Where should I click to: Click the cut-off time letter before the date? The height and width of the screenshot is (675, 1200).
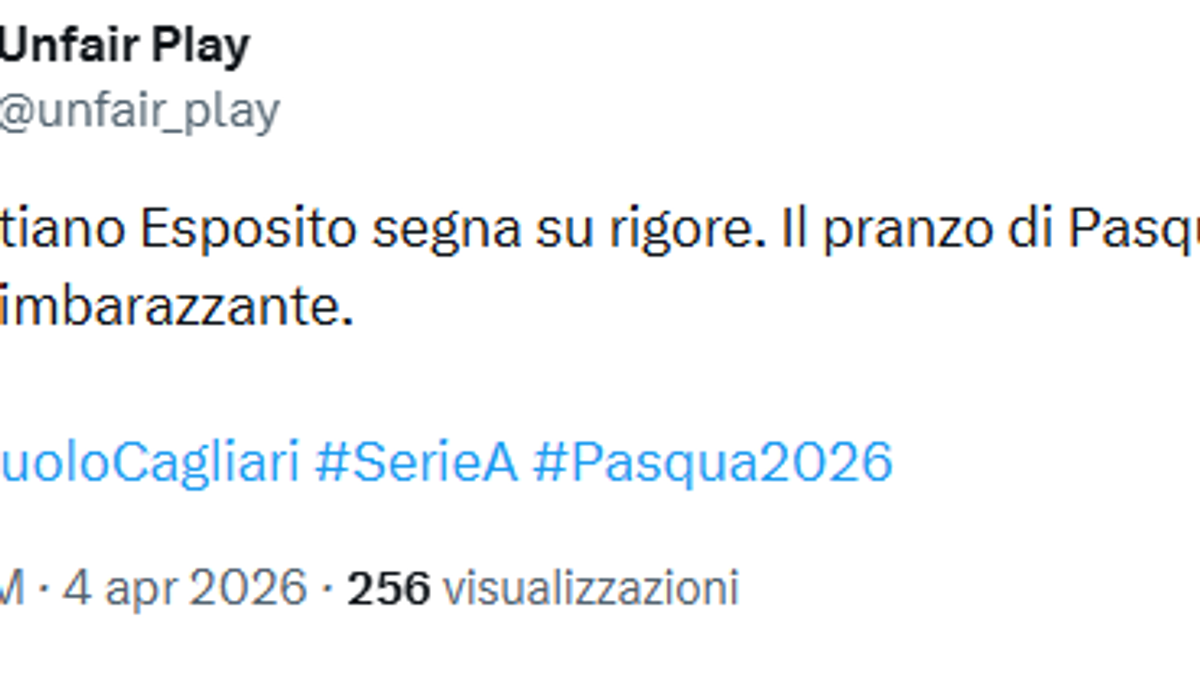tap(10, 587)
